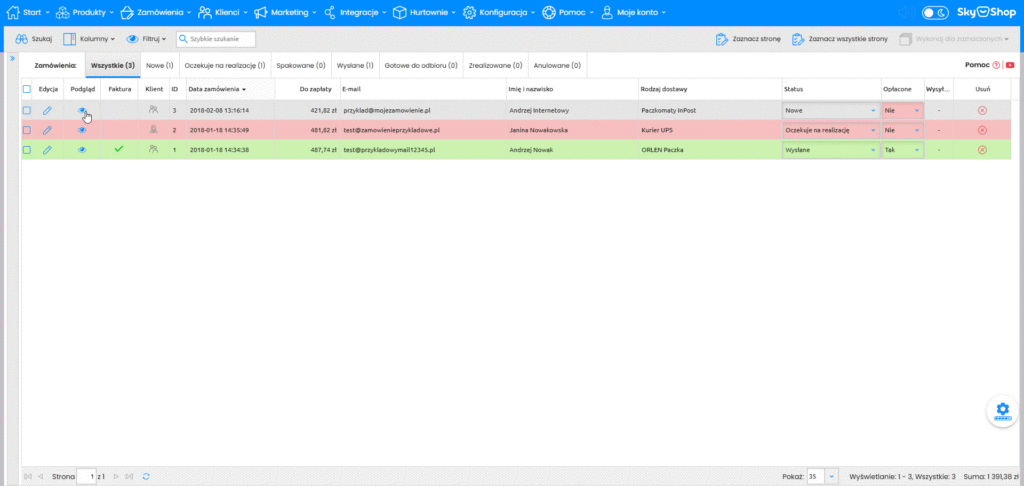
Task: Check the box for order ID 3
Action: (x=27, y=110)
